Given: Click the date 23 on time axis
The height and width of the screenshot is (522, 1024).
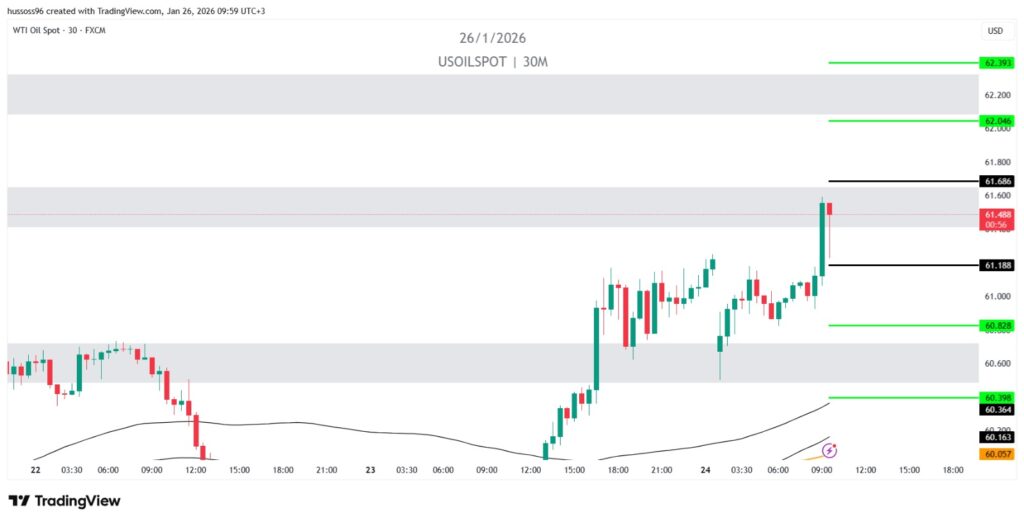Looking at the screenshot, I should tap(370, 469).
